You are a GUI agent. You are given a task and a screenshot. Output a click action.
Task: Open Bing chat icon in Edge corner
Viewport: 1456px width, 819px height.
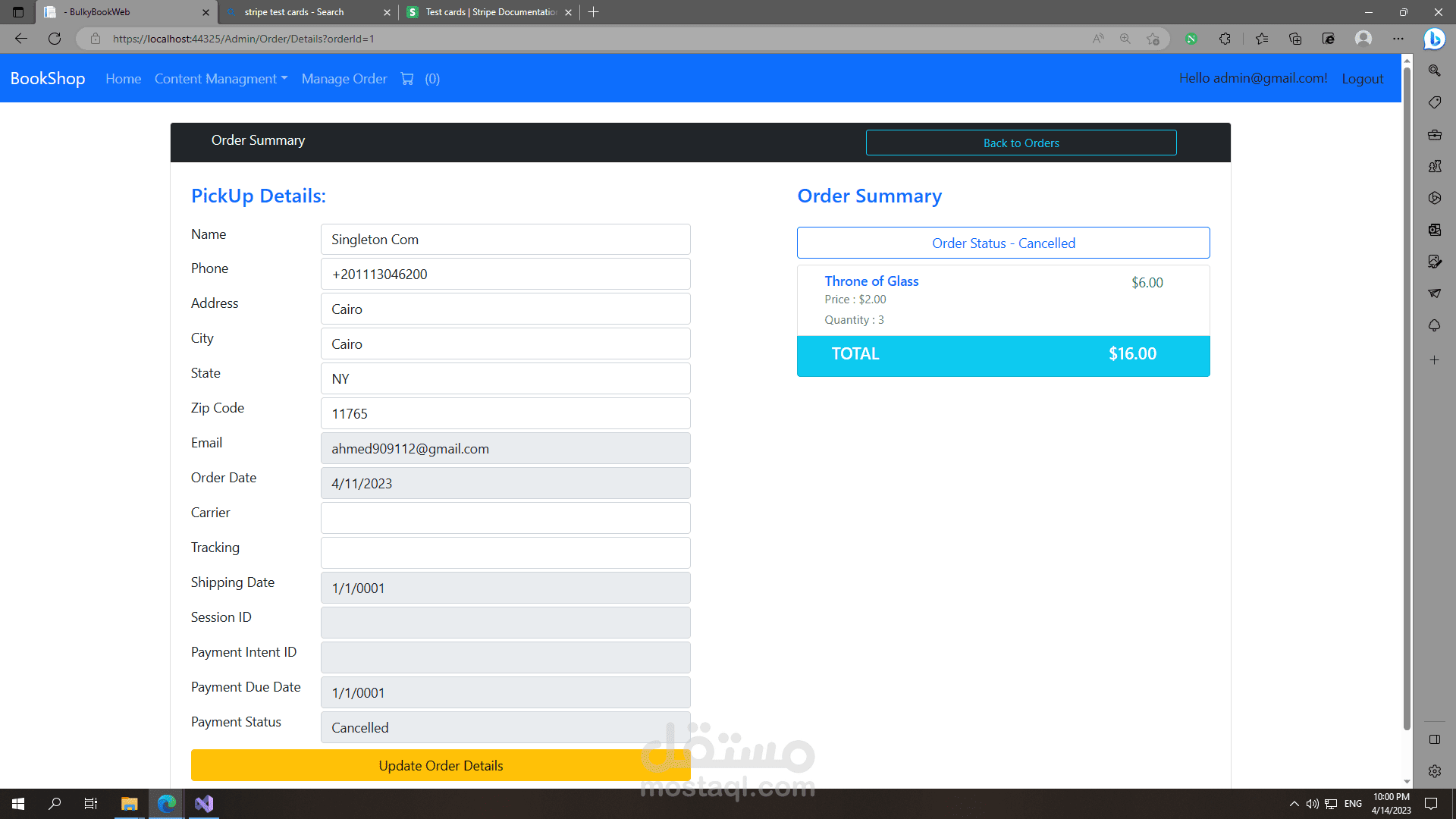[x=1434, y=39]
